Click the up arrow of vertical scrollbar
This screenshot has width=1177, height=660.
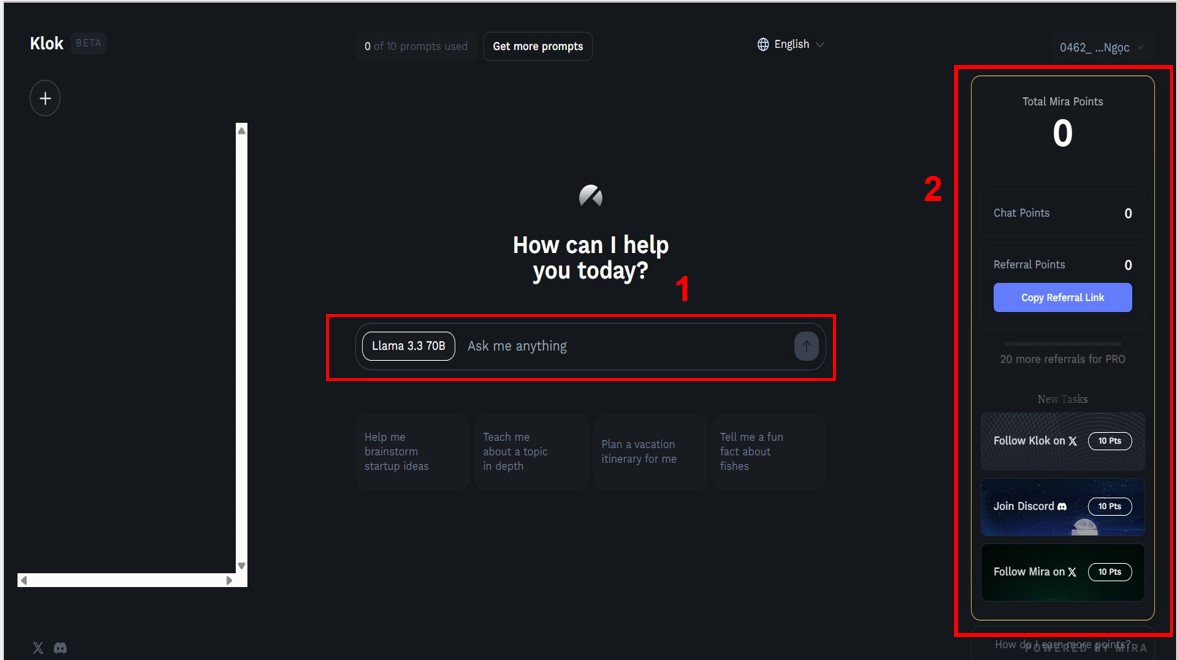point(242,131)
